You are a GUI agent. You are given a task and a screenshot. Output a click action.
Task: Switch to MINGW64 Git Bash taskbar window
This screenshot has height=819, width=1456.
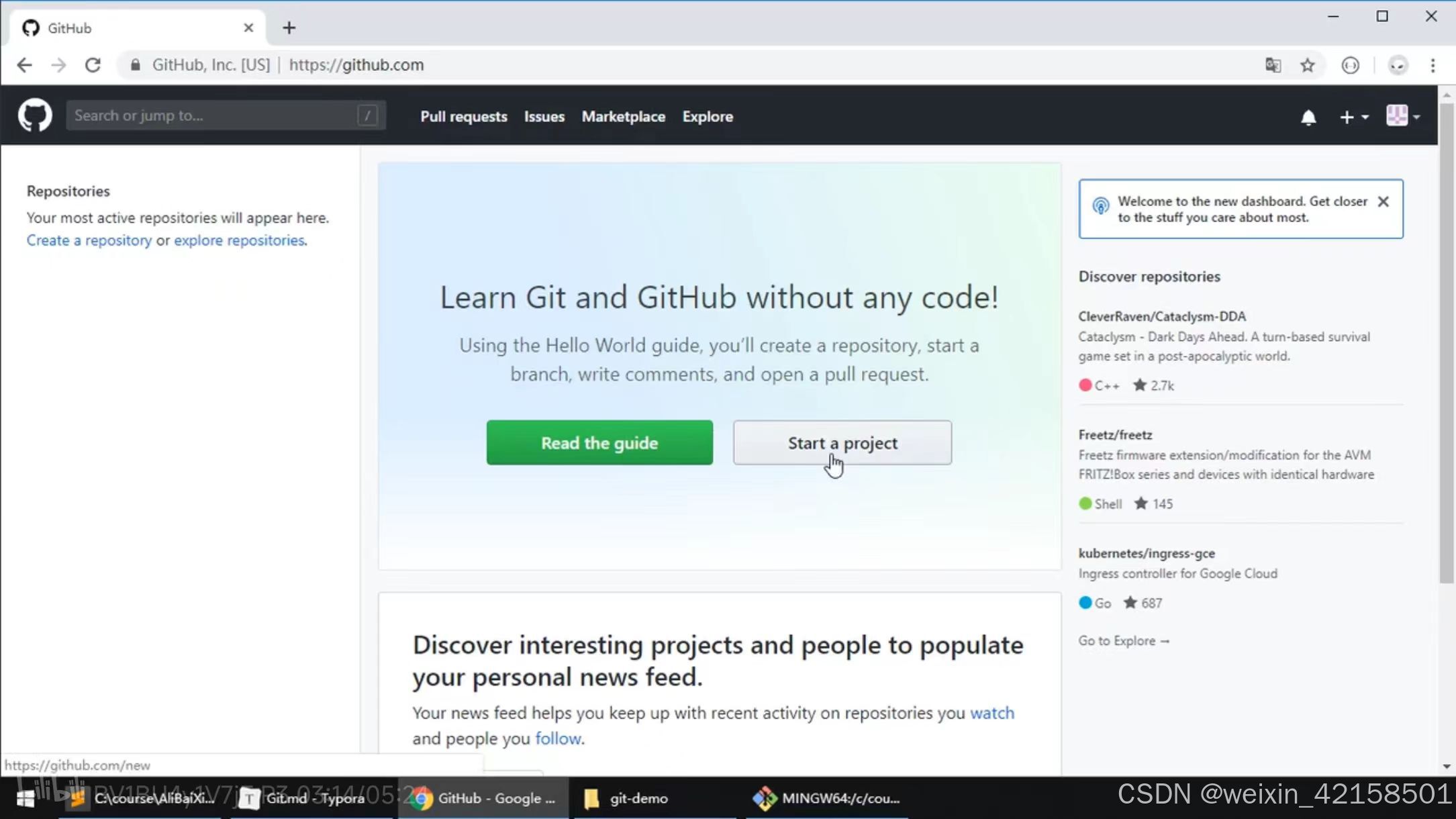826,798
